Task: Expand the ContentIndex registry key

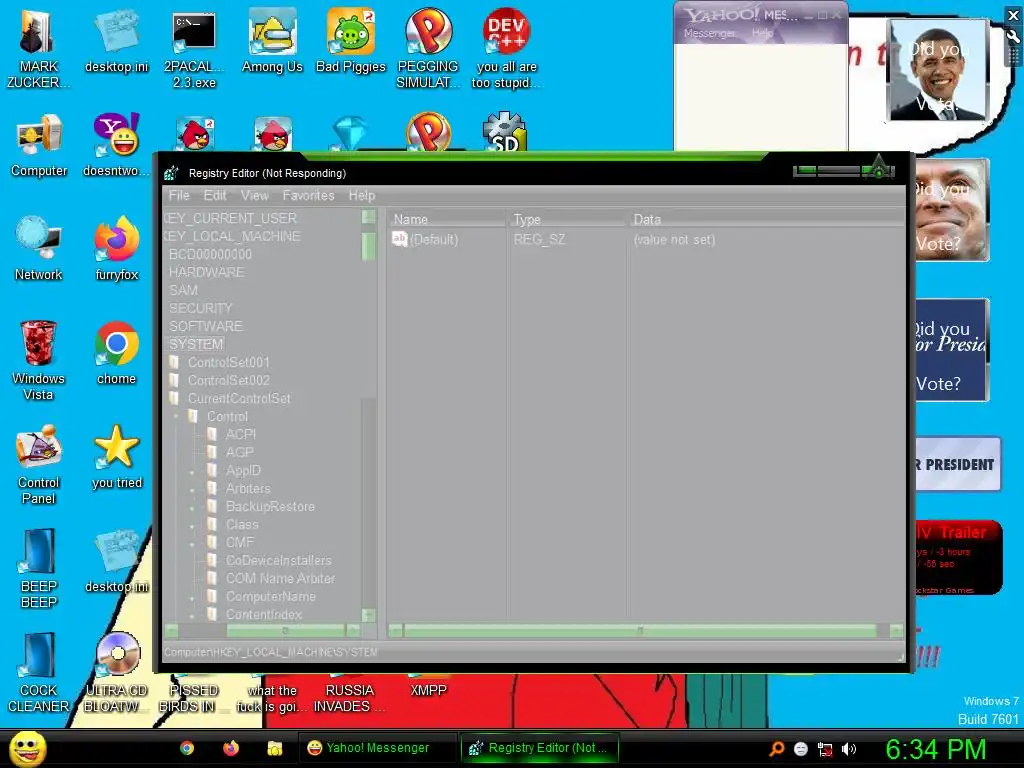Action: (192, 615)
